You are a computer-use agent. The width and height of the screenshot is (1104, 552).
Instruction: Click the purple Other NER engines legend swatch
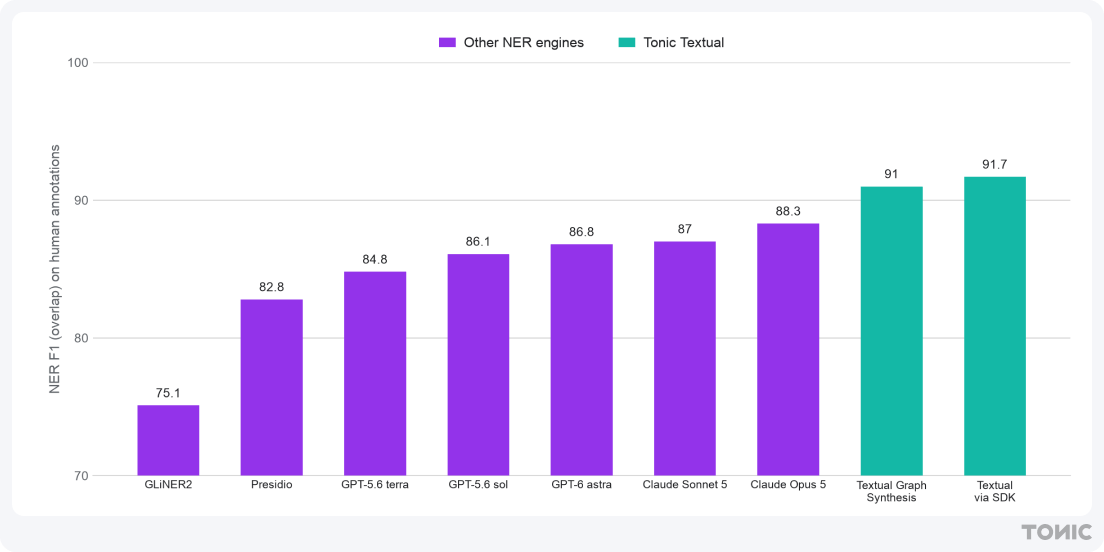[x=448, y=42]
